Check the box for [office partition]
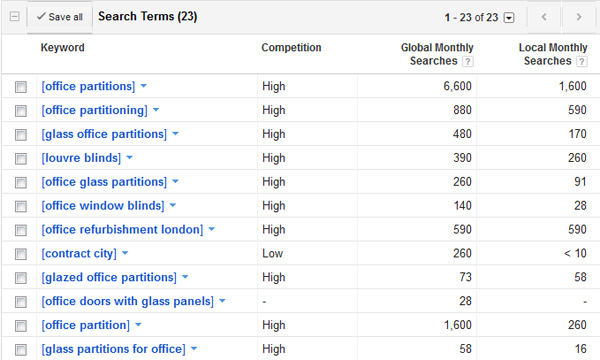Image resolution: width=600 pixels, height=360 pixels. pos(21,326)
